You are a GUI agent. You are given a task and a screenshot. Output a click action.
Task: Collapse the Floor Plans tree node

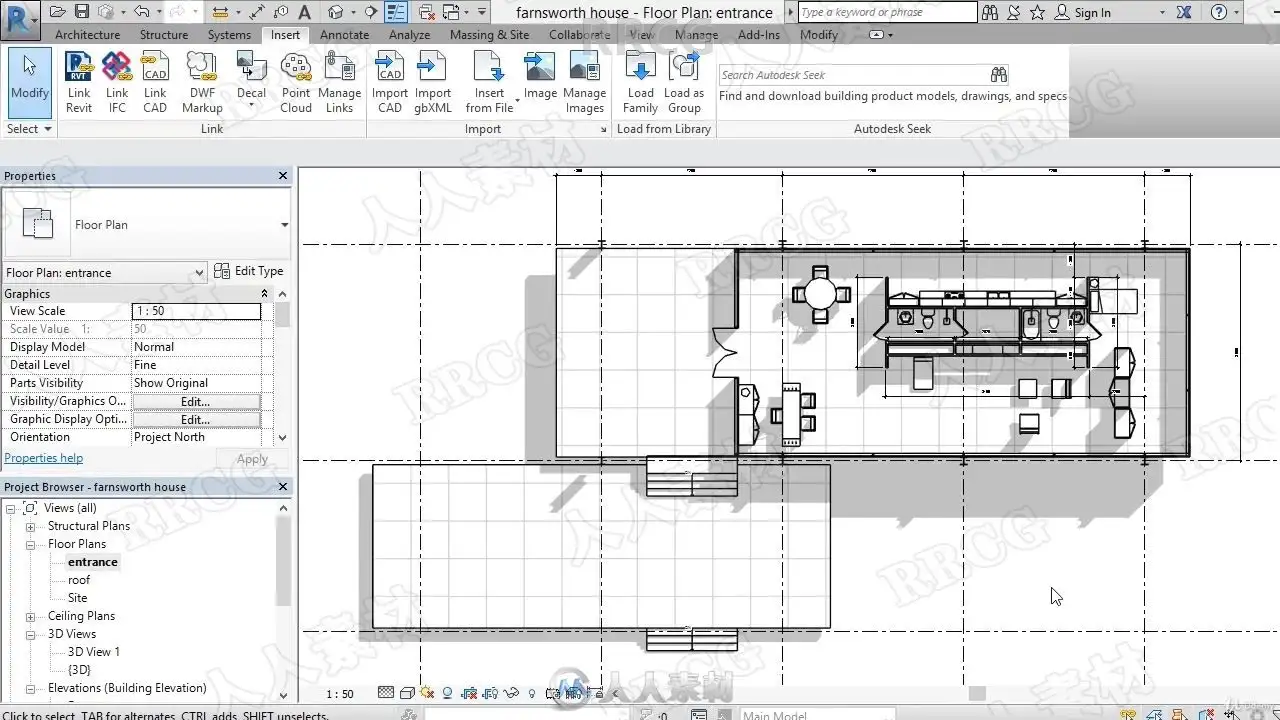31,545
